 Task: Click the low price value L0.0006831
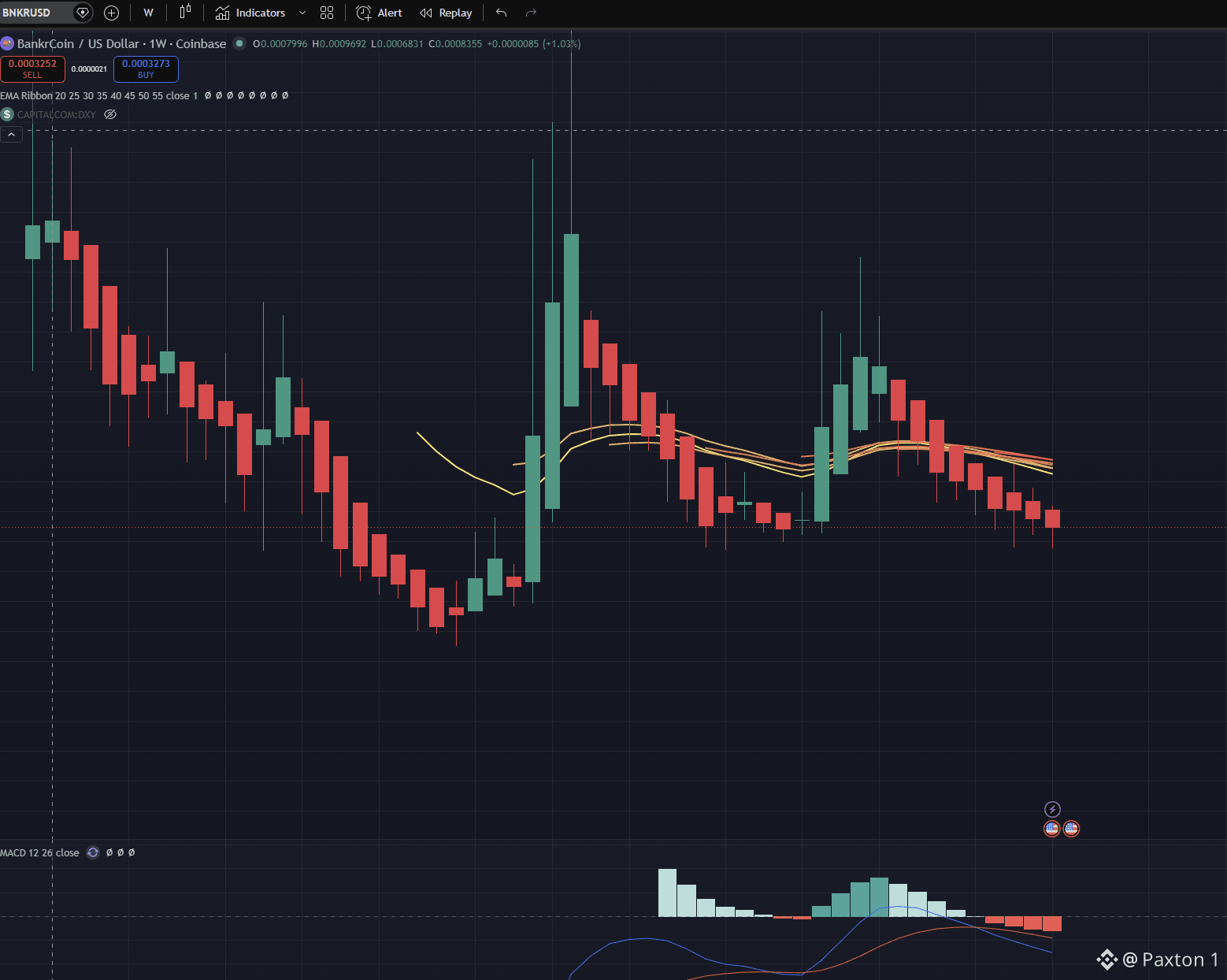coord(397,43)
